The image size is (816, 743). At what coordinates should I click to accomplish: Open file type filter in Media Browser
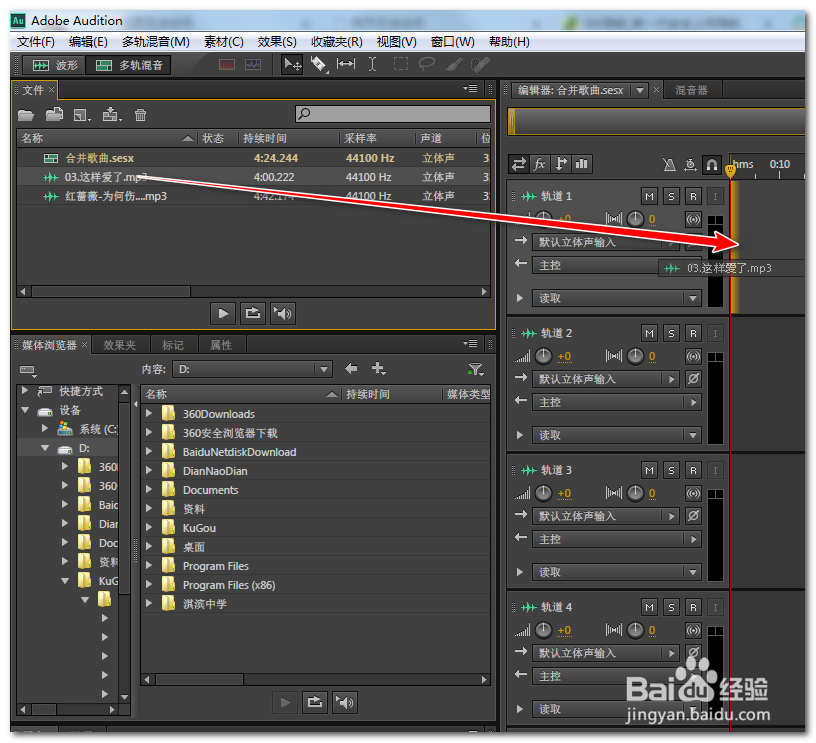coord(476,369)
